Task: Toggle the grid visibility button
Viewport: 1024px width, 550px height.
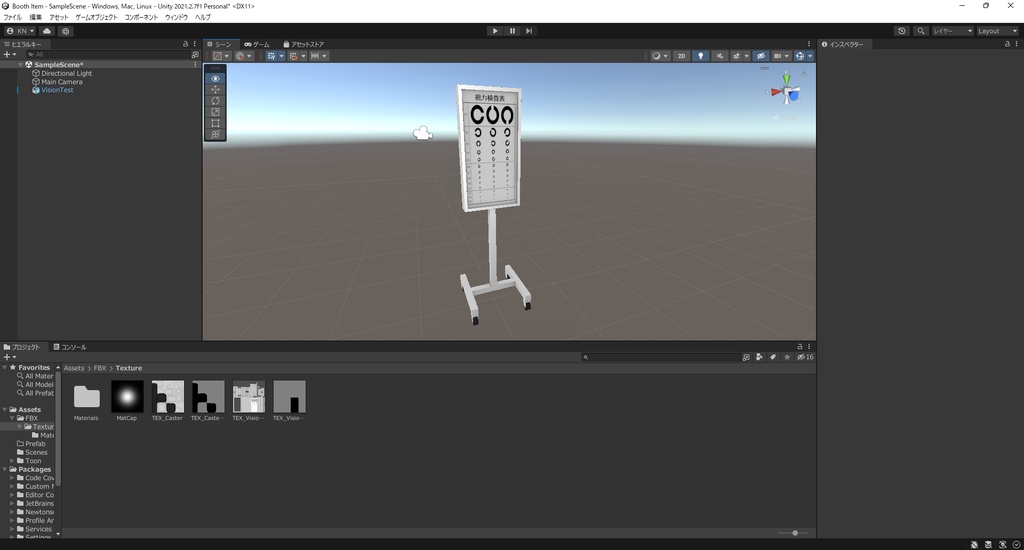Action: pyautogui.click(x=271, y=56)
